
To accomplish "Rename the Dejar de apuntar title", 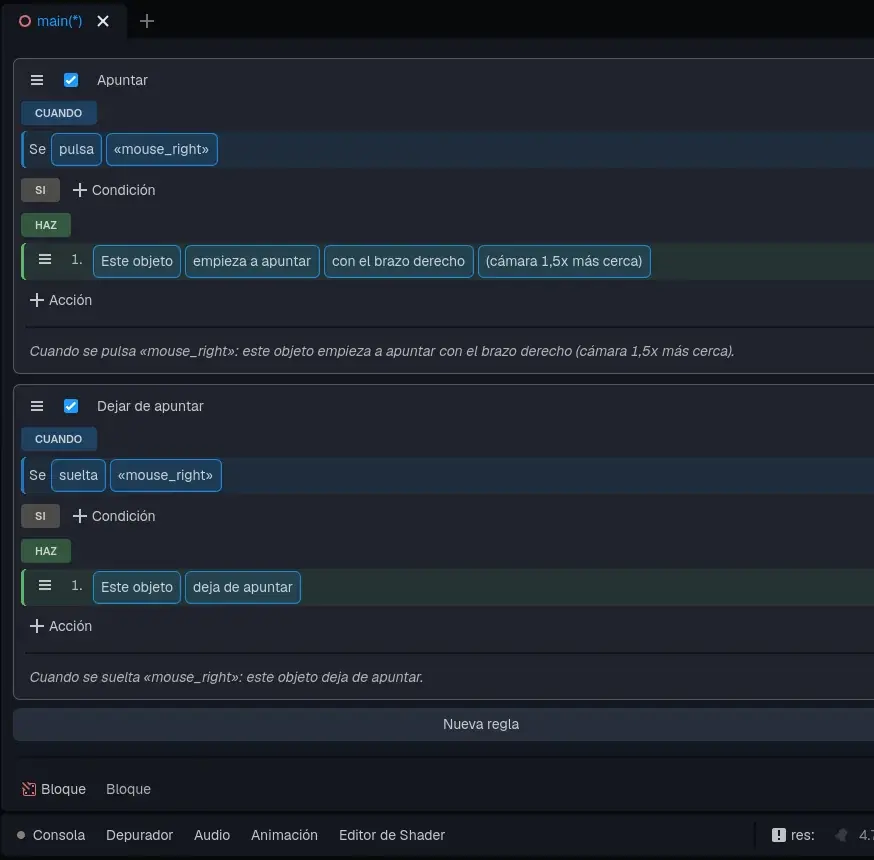I will [150, 406].
